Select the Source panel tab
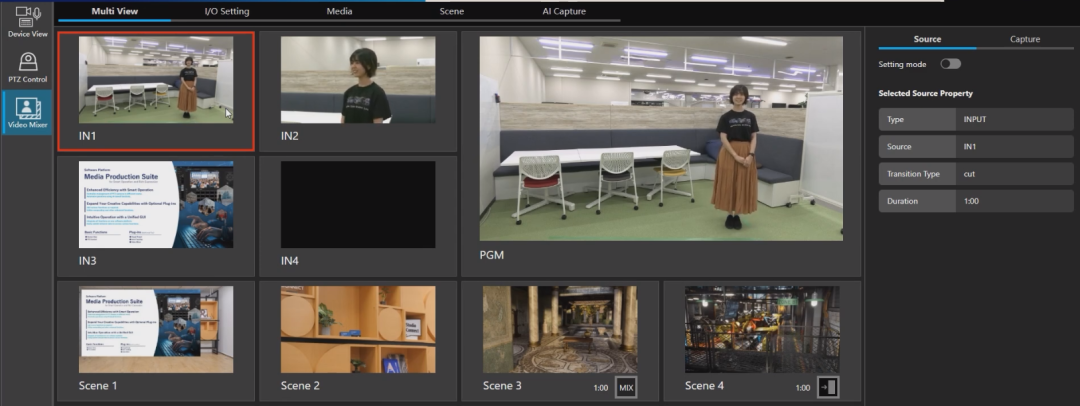This screenshot has height=406, width=1080. 927,39
